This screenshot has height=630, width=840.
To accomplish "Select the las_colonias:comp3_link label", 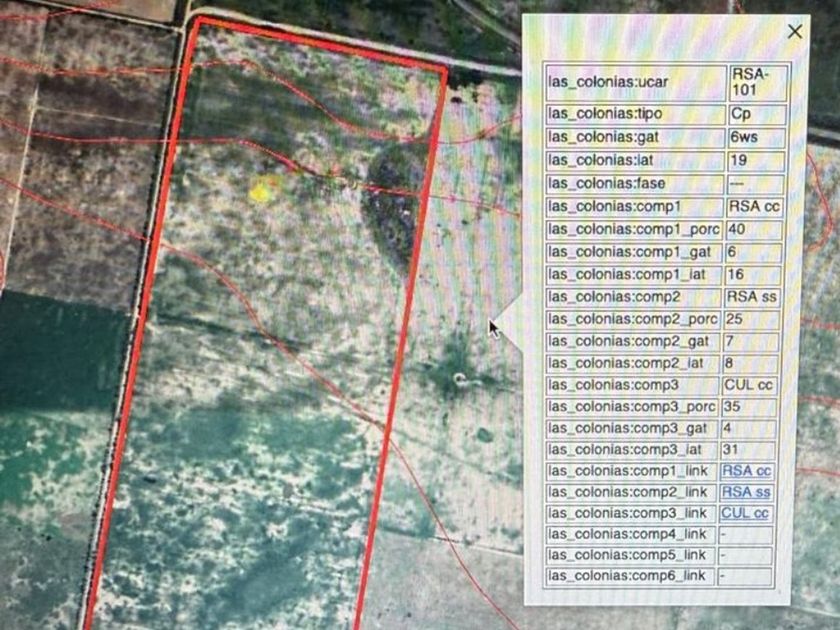I will (627, 513).
